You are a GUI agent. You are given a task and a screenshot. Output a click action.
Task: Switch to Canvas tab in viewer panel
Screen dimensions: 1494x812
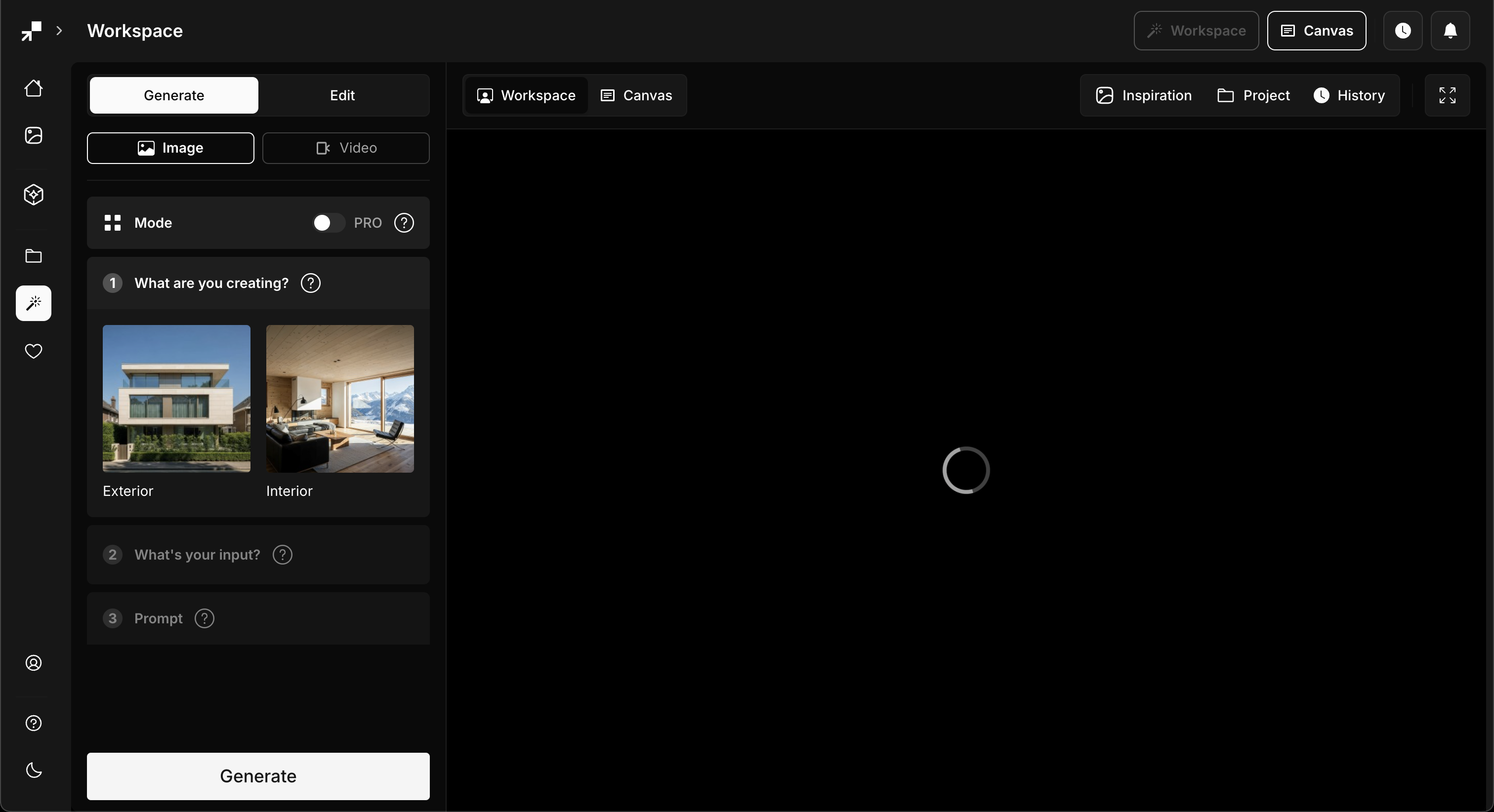636,95
